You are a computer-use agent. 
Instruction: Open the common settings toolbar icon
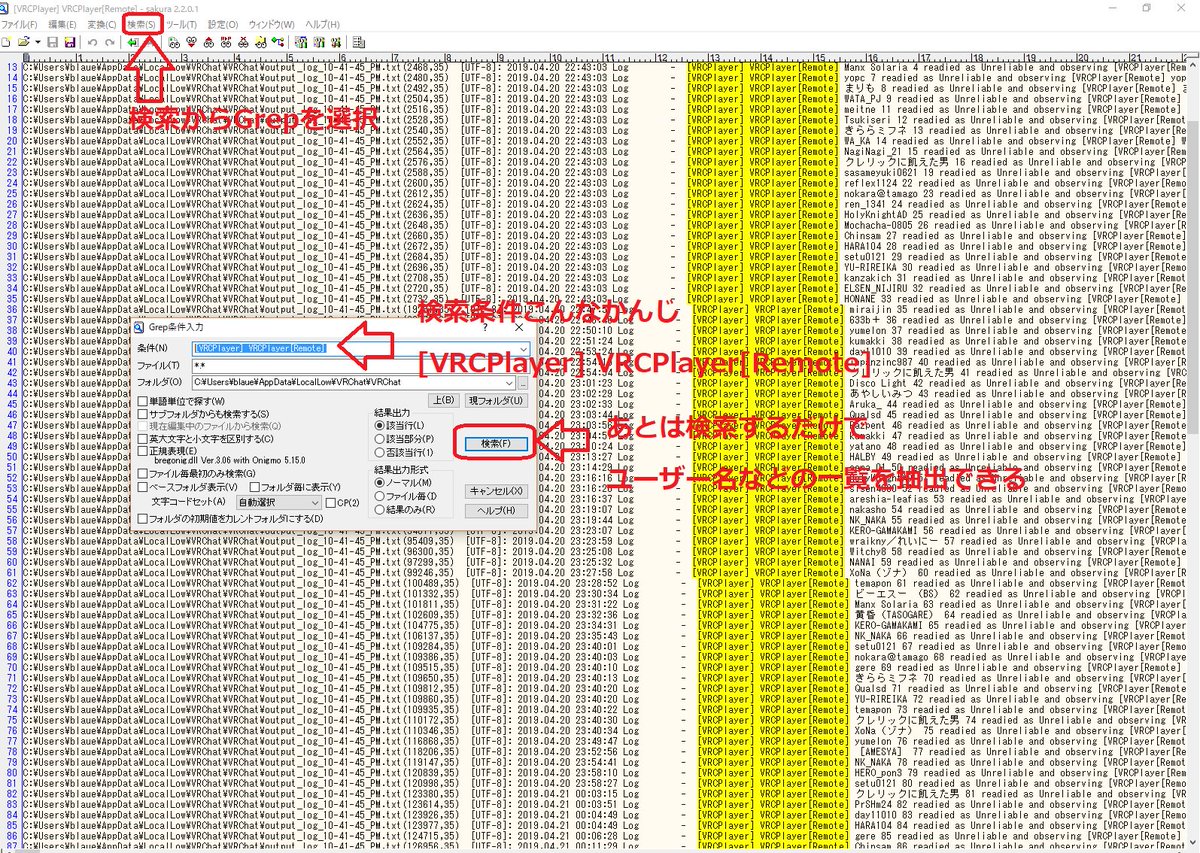335,42
